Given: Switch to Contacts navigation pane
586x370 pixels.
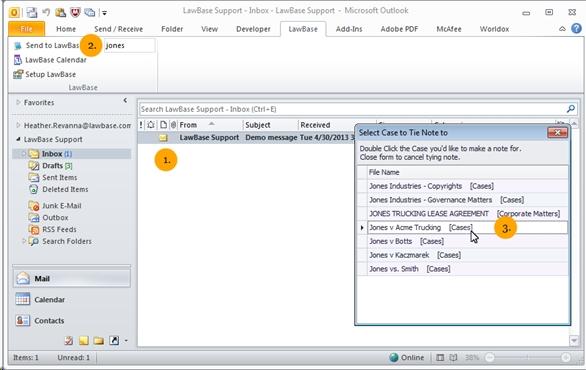Looking at the screenshot, I should (x=72, y=321).
